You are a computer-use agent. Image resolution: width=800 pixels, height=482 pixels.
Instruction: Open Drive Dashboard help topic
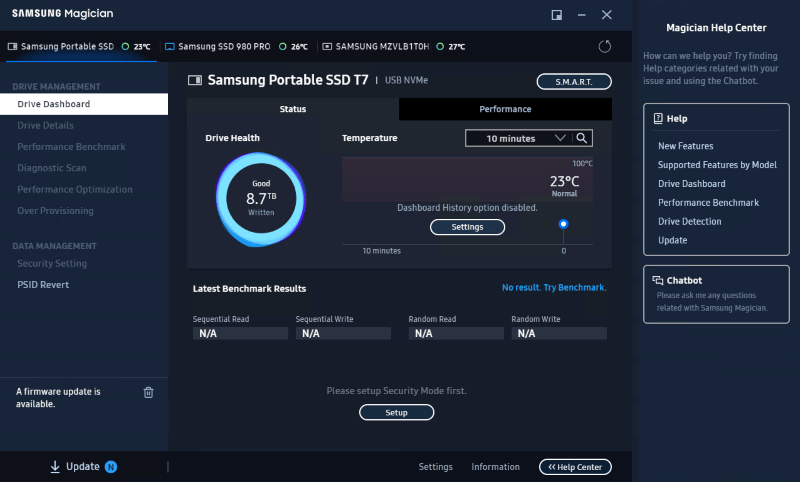pos(691,184)
